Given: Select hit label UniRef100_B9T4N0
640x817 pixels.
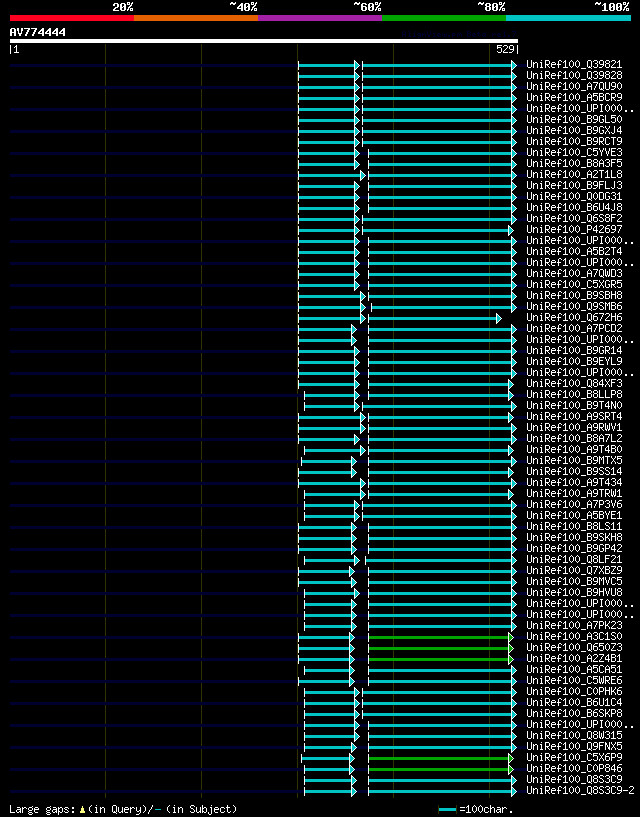Looking at the screenshot, I should tap(574, 405).
